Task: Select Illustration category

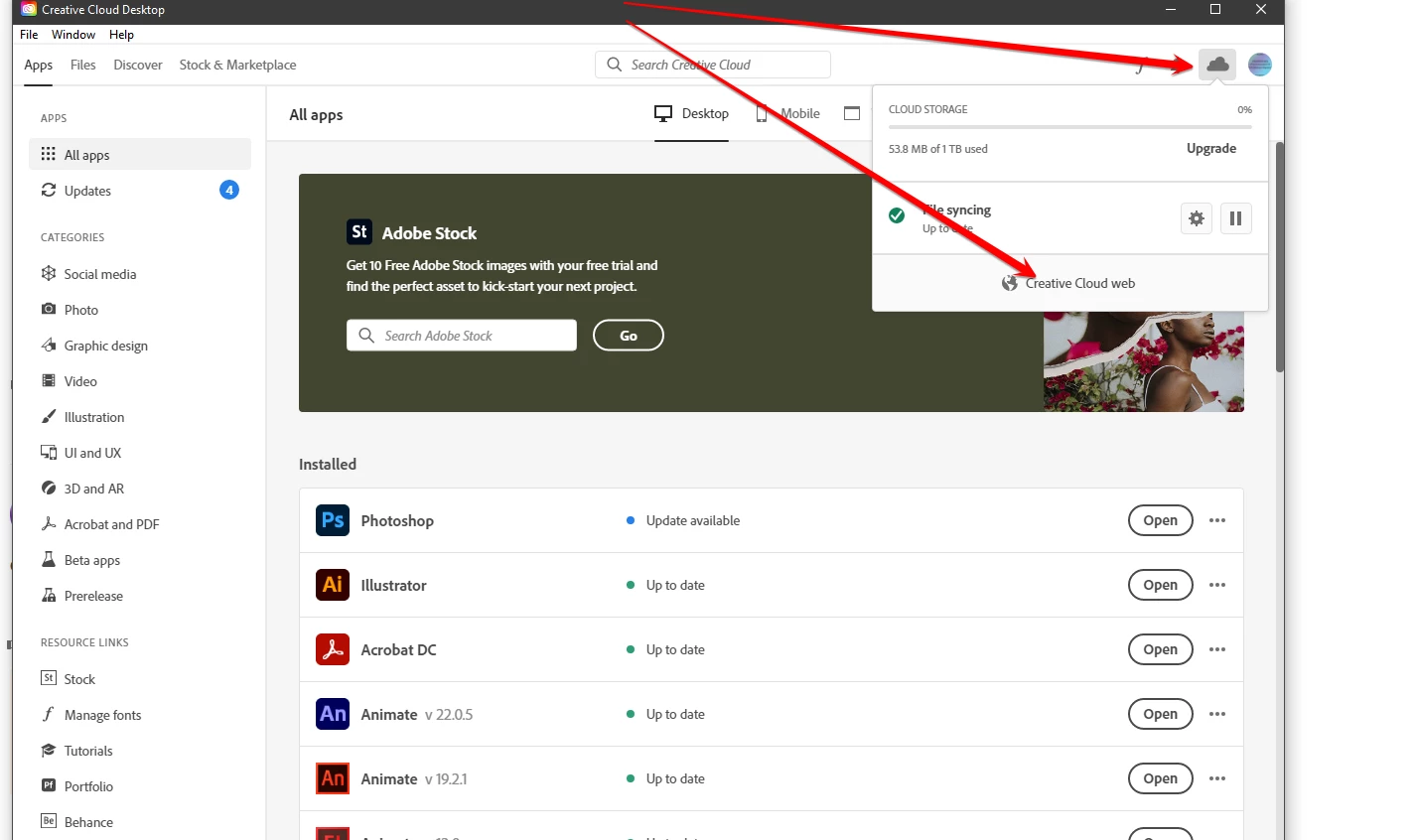Action: [x=140, y=417]
